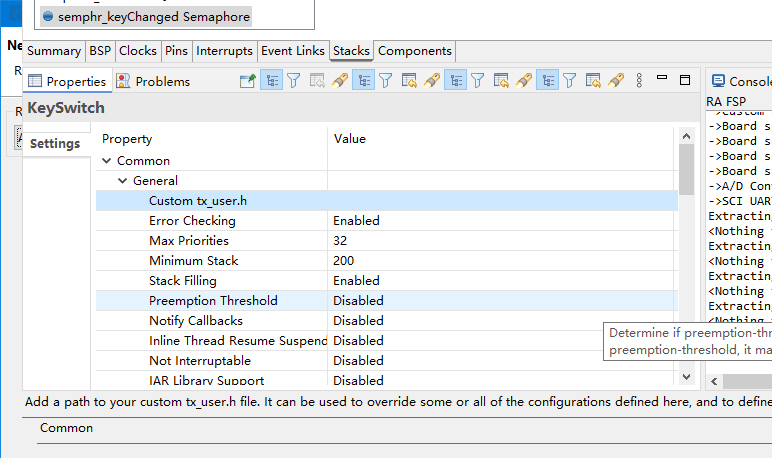The width and height of the screenshot is (772, 458).
Task: Click the Common label below the description
Action: coord(66,428)
